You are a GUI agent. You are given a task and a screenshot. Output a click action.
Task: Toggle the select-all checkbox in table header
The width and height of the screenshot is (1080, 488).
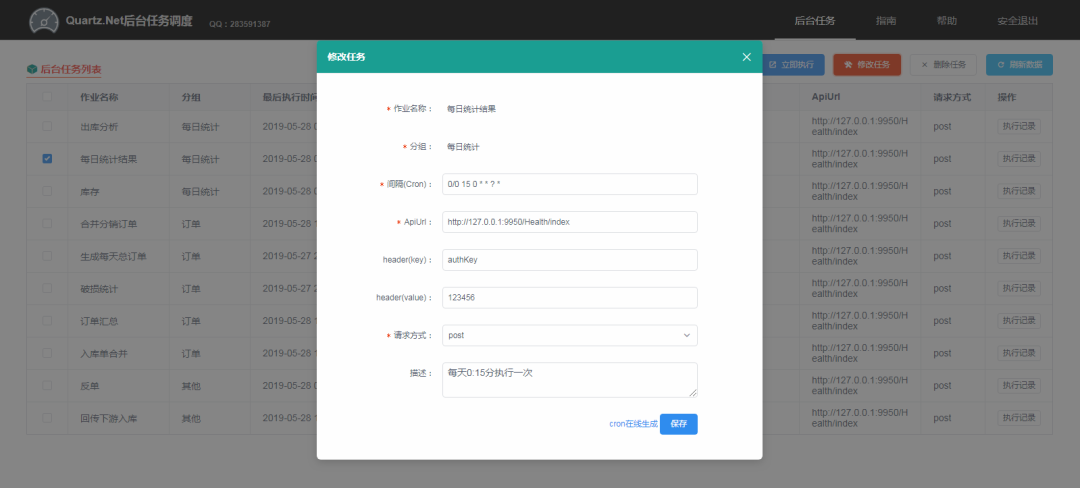coord(47,98)
